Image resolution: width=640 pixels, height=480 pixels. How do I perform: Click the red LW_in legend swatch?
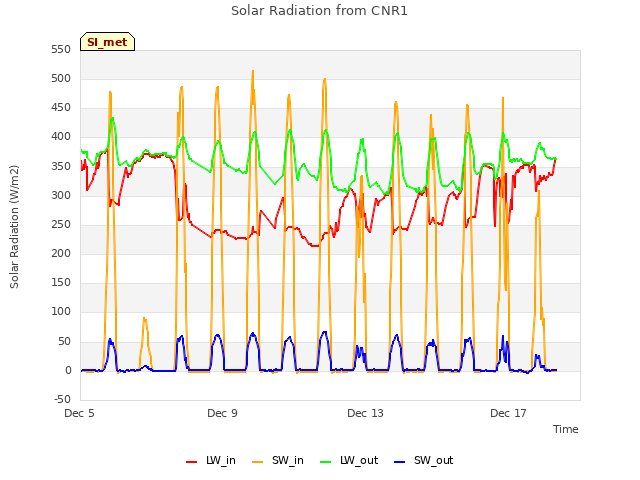point(191,462)
